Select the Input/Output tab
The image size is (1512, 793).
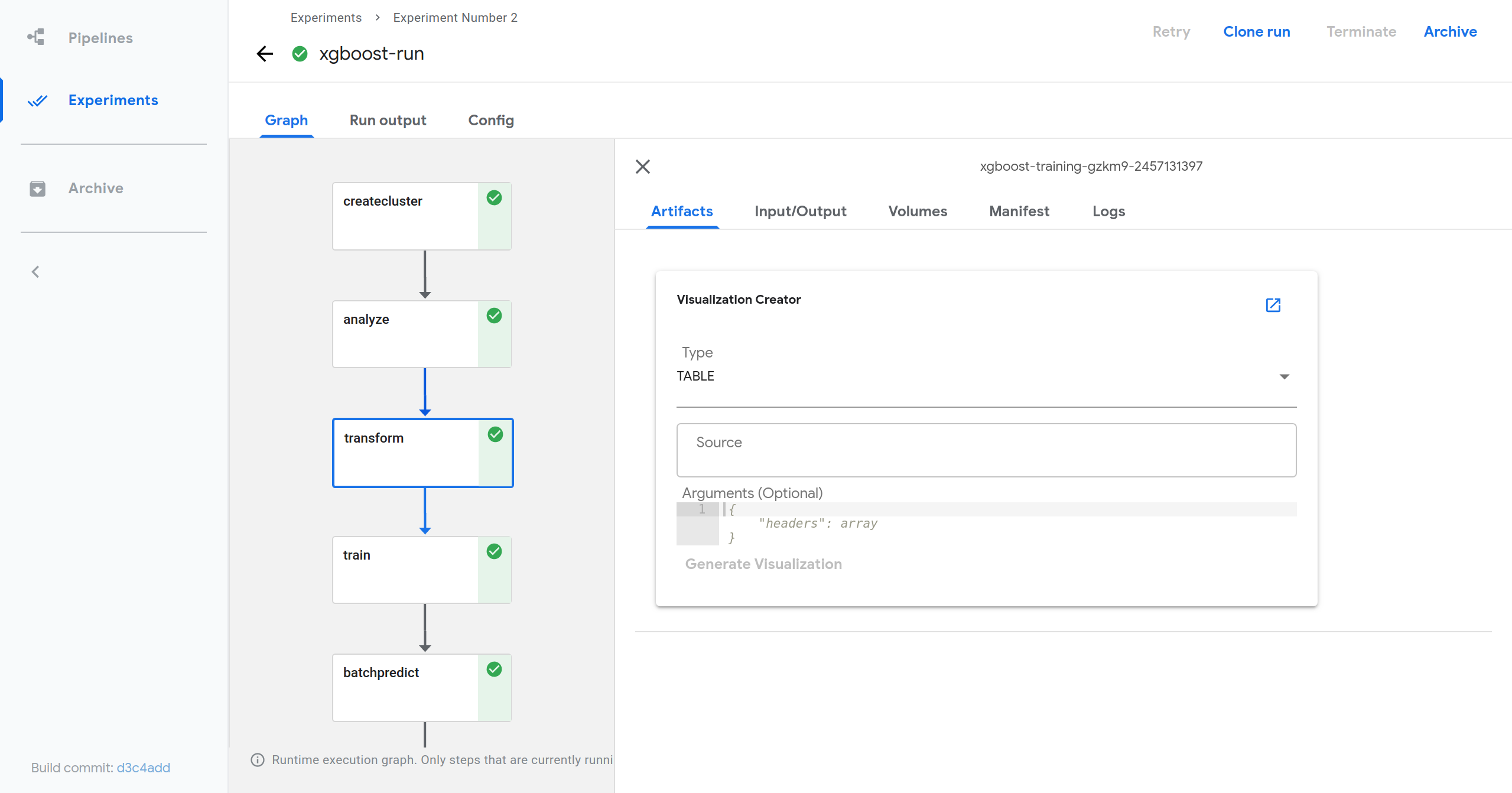[x=801, y=211]
